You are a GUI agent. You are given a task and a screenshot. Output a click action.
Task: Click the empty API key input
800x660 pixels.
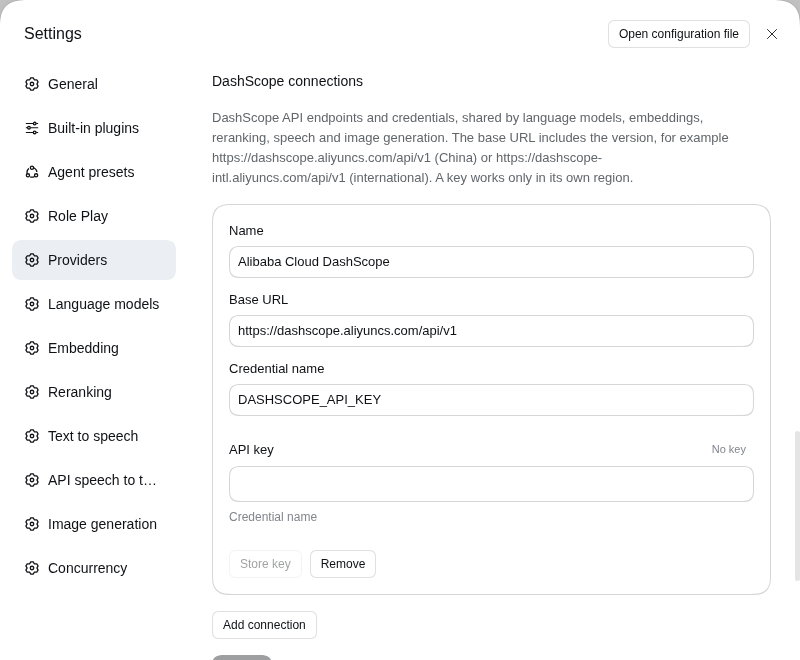click(491, 484)
